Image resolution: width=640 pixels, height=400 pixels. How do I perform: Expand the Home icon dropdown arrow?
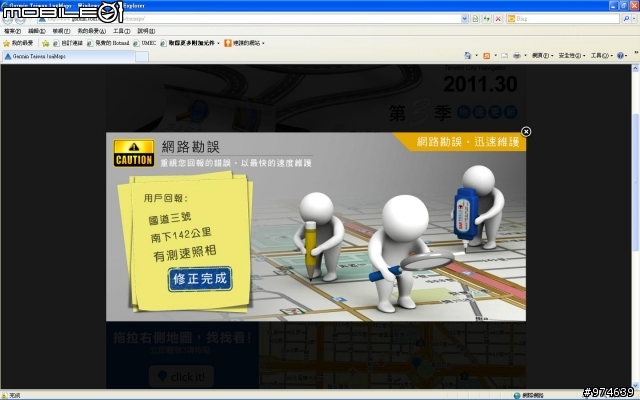[x=476, y=56]
